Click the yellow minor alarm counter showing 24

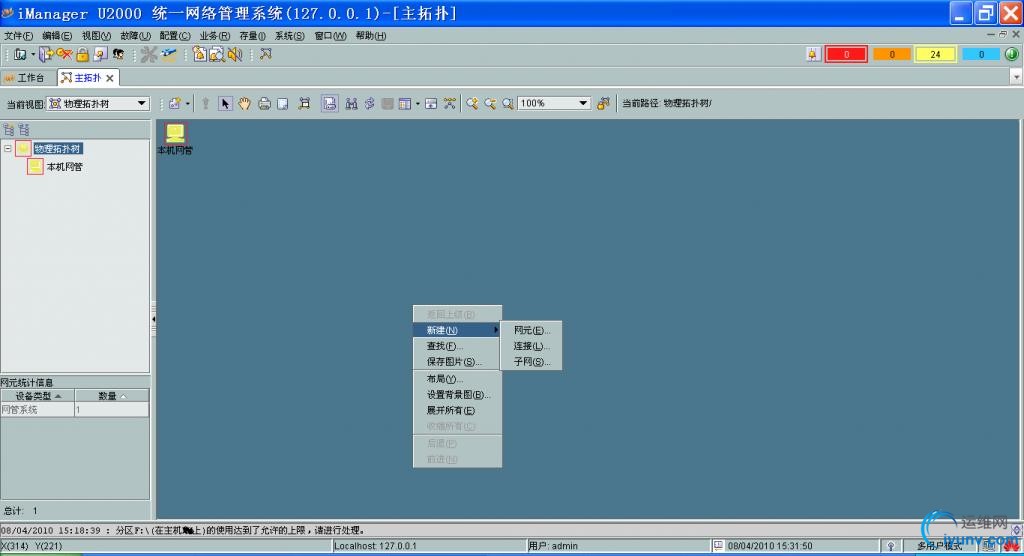click(935, 54)
